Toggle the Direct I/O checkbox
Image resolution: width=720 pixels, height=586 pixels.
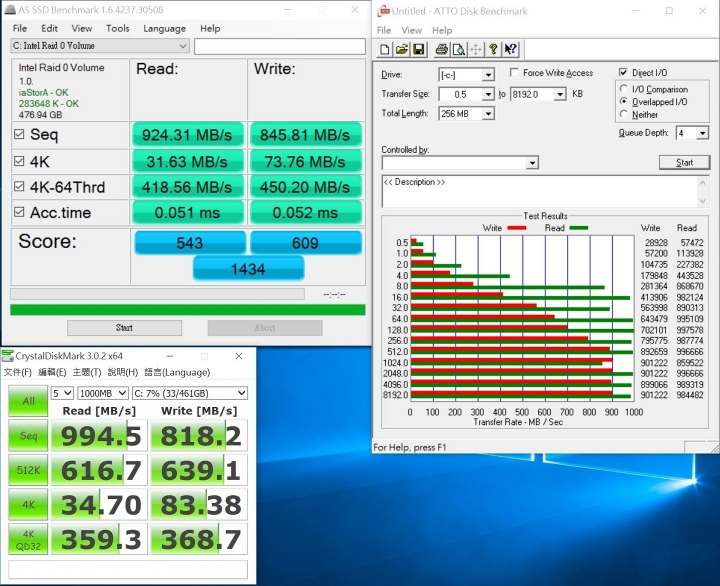click(624, 73)
